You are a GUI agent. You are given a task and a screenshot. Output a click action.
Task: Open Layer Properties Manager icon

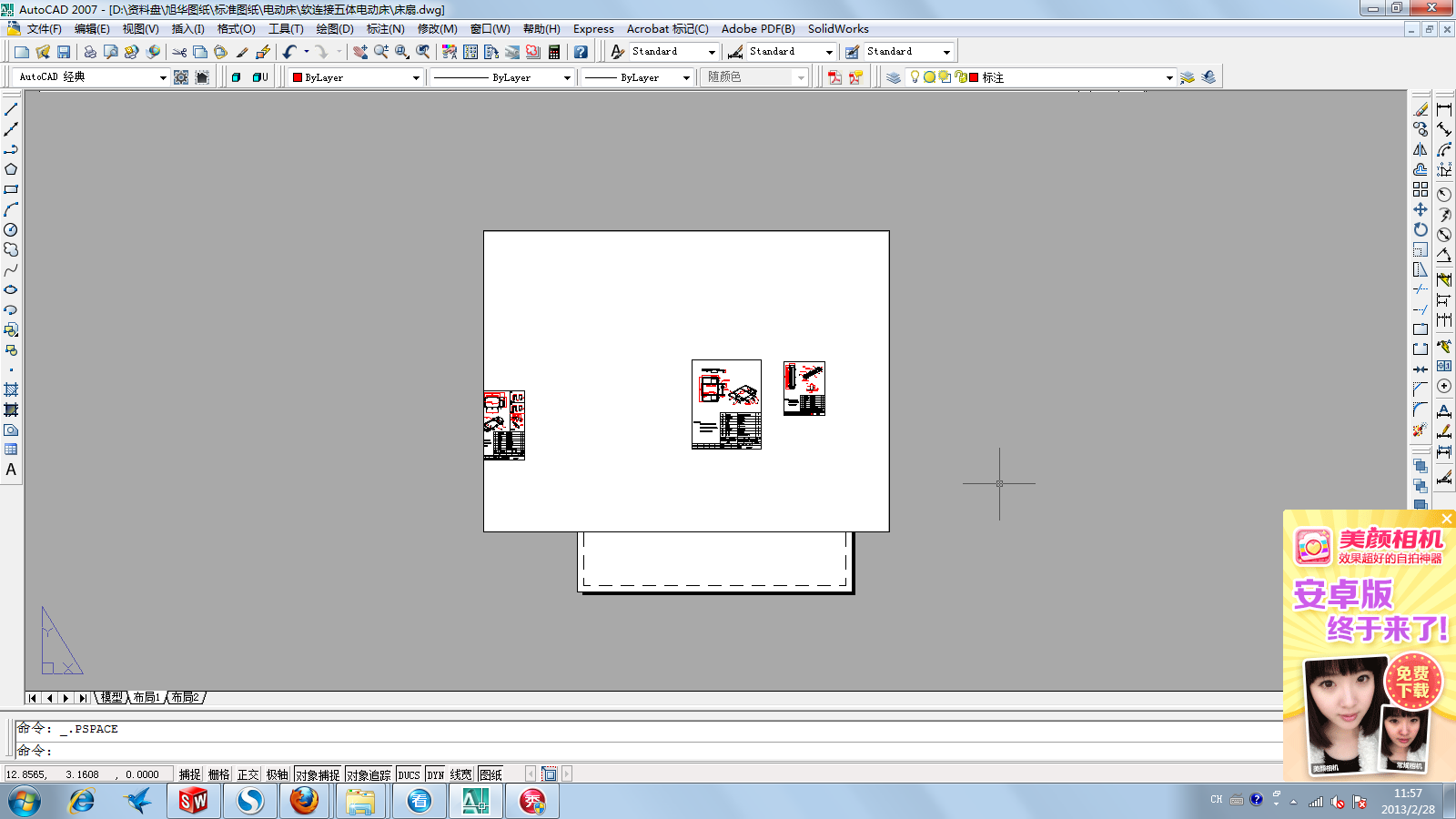point(894,77)
